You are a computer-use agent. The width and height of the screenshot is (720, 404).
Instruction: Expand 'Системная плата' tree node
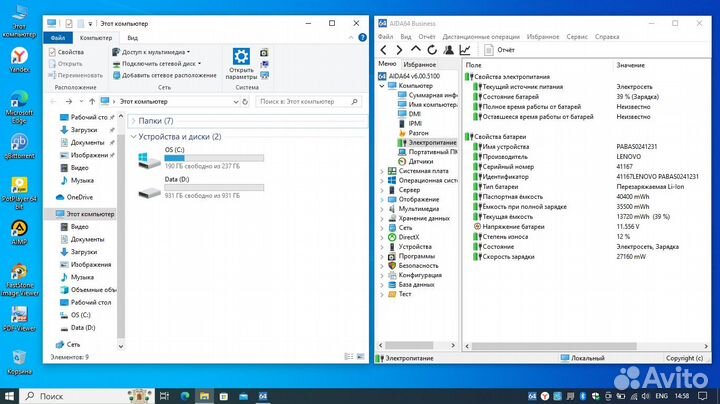tap(382, 171)
